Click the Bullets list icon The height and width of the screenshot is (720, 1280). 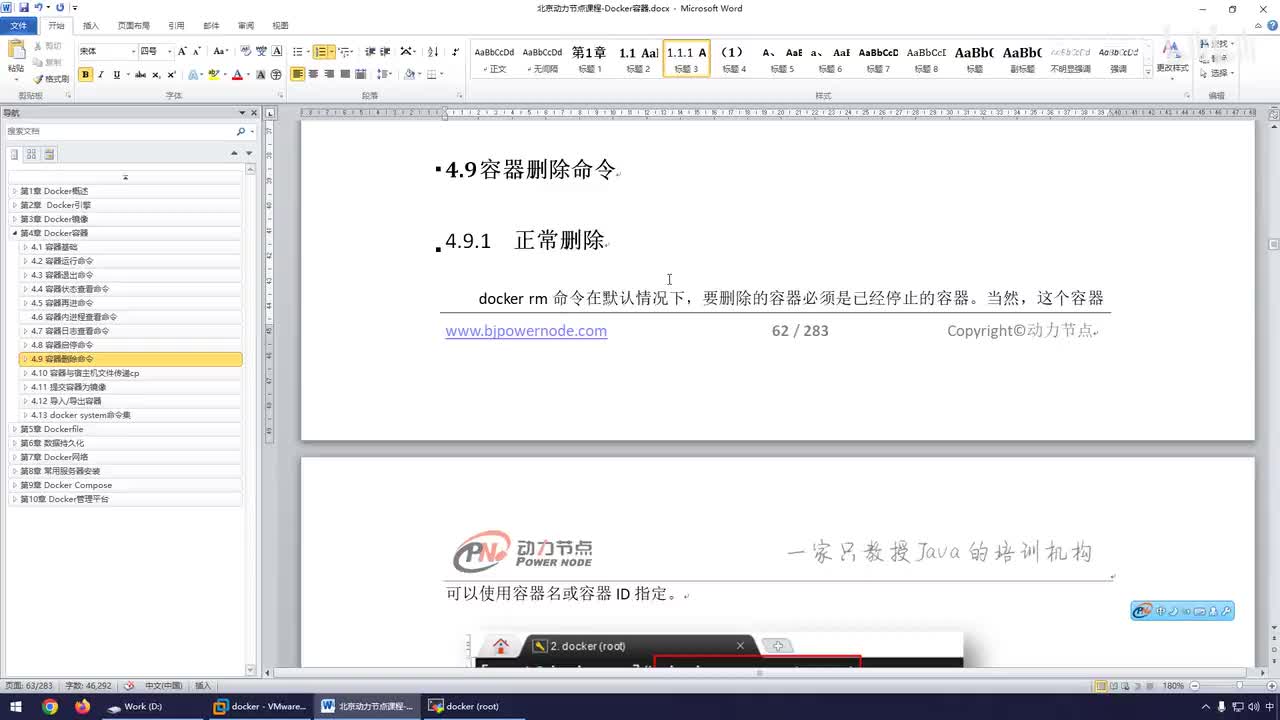click(299, 51)
